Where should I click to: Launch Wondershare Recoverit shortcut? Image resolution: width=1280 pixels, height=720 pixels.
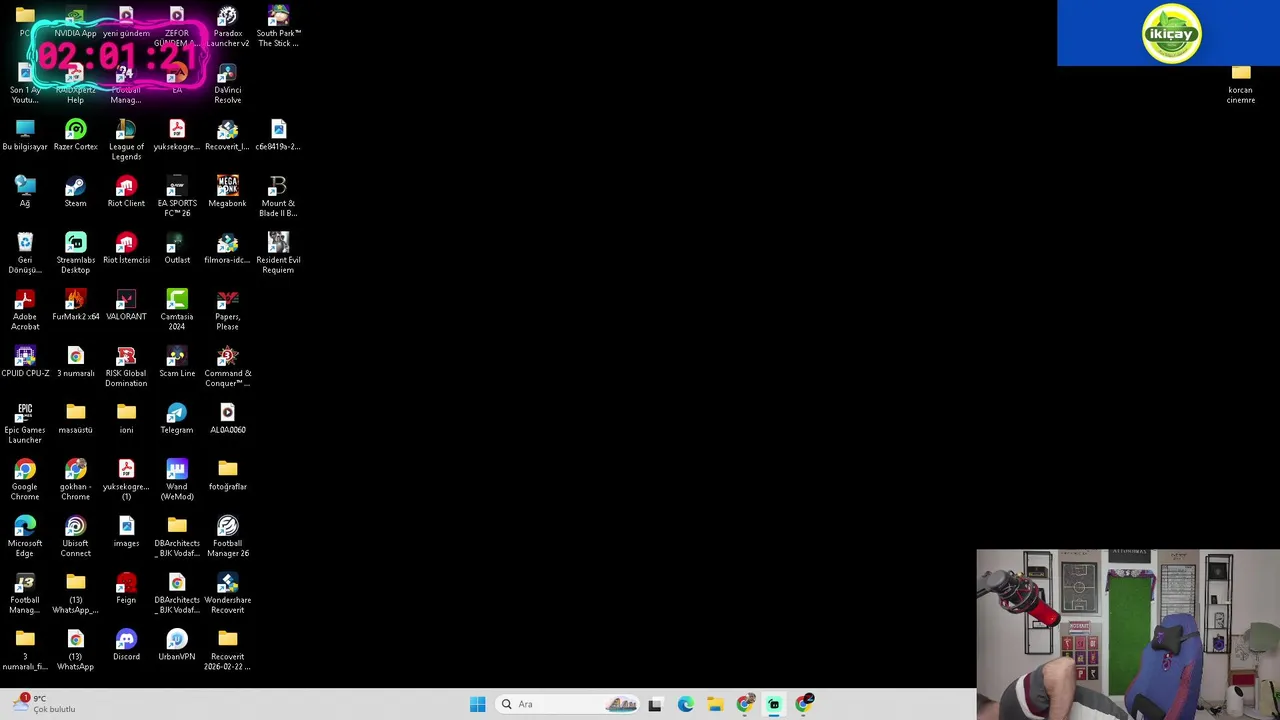coord(227,594)
